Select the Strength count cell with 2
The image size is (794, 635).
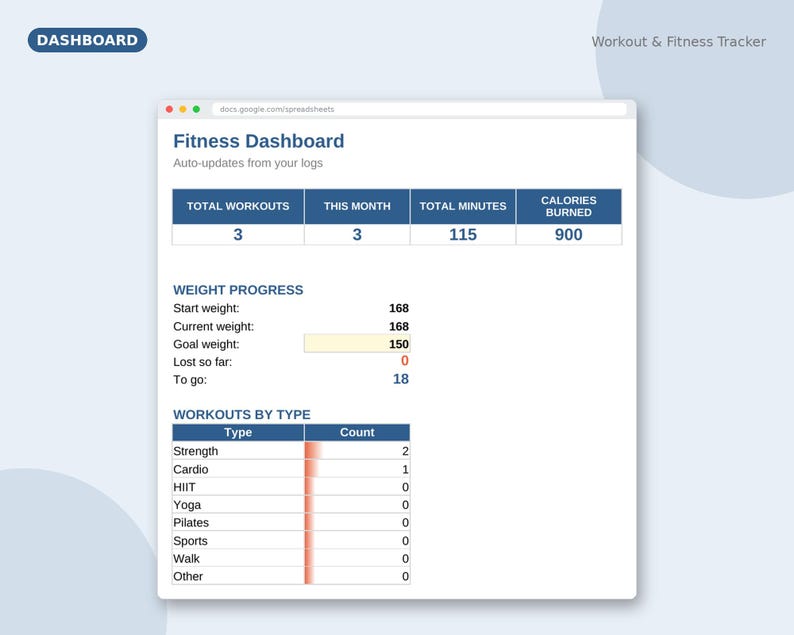point(357,451)
